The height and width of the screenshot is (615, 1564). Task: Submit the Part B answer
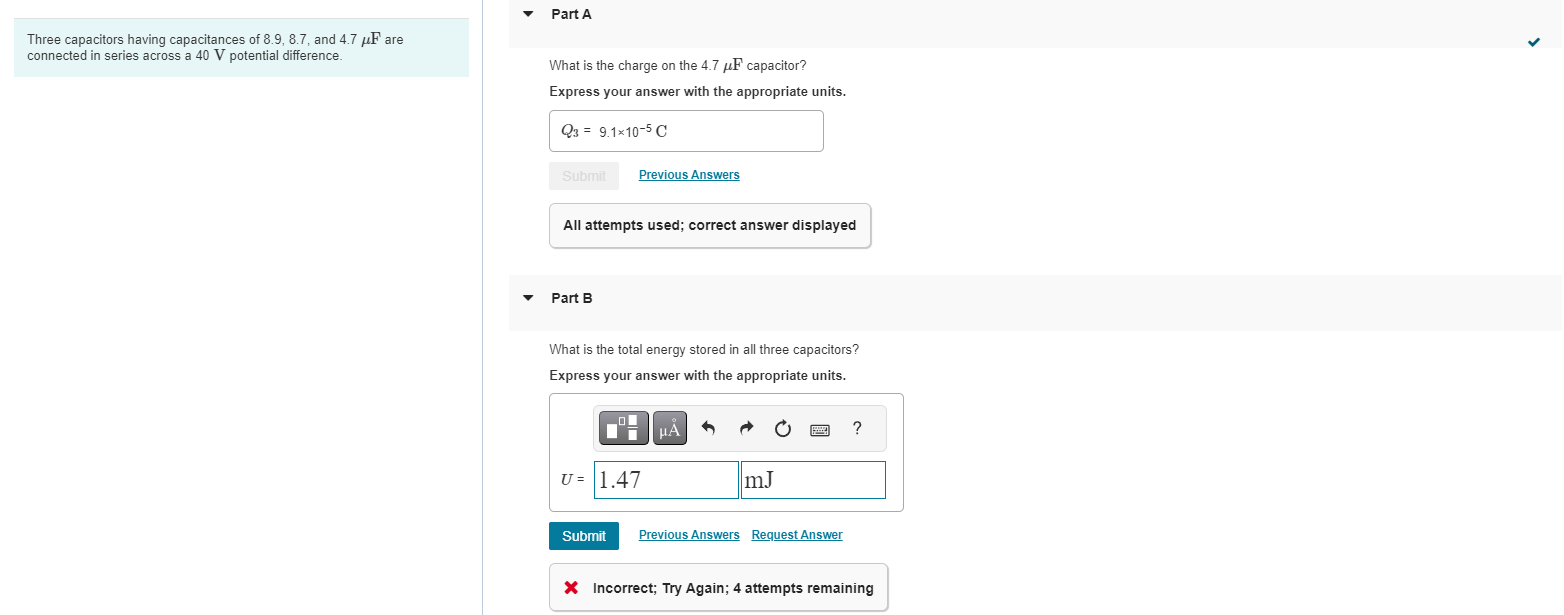pyautogui.click(x=584, y=535)
